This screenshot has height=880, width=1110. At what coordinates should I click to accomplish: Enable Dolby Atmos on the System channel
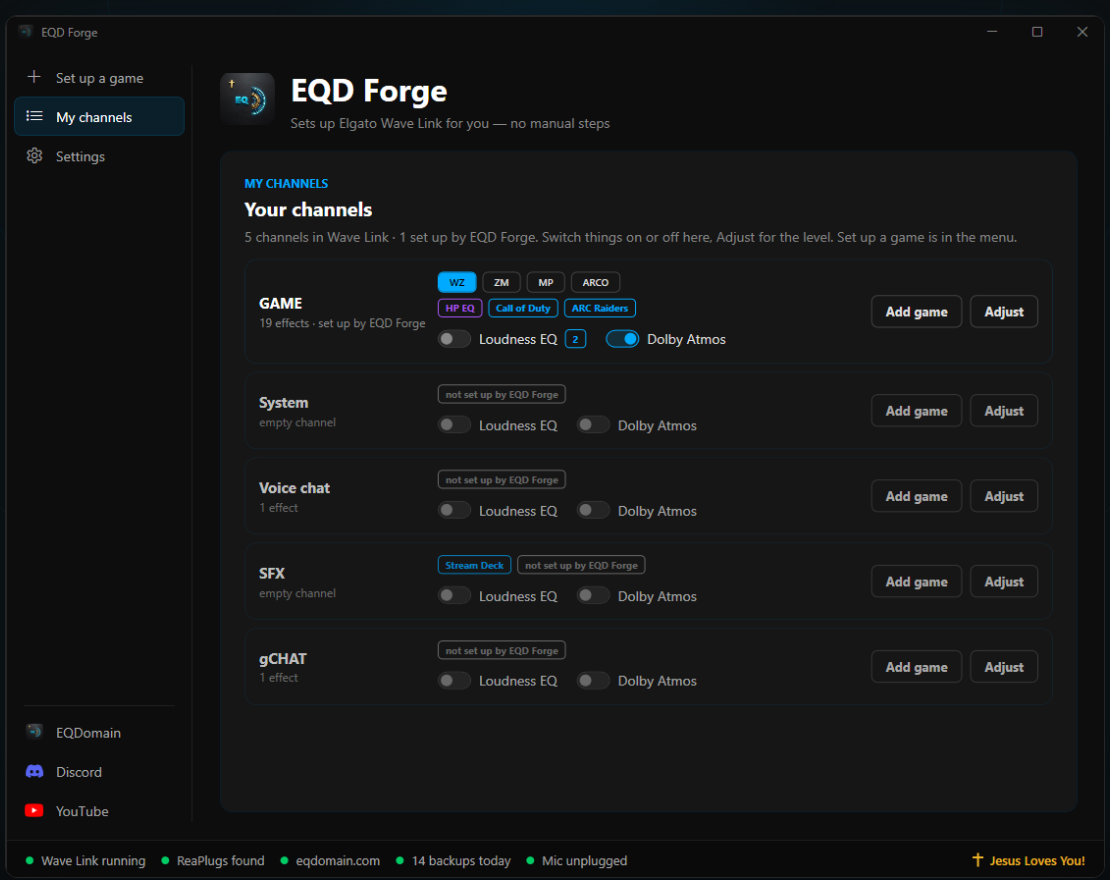tap(593, 425)
